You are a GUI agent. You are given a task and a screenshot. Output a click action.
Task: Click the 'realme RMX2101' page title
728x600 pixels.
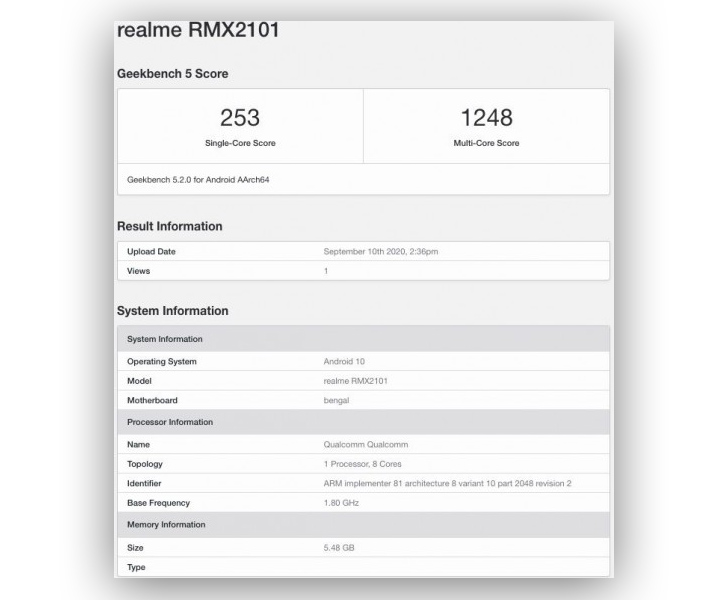click(x=198, y=30)
